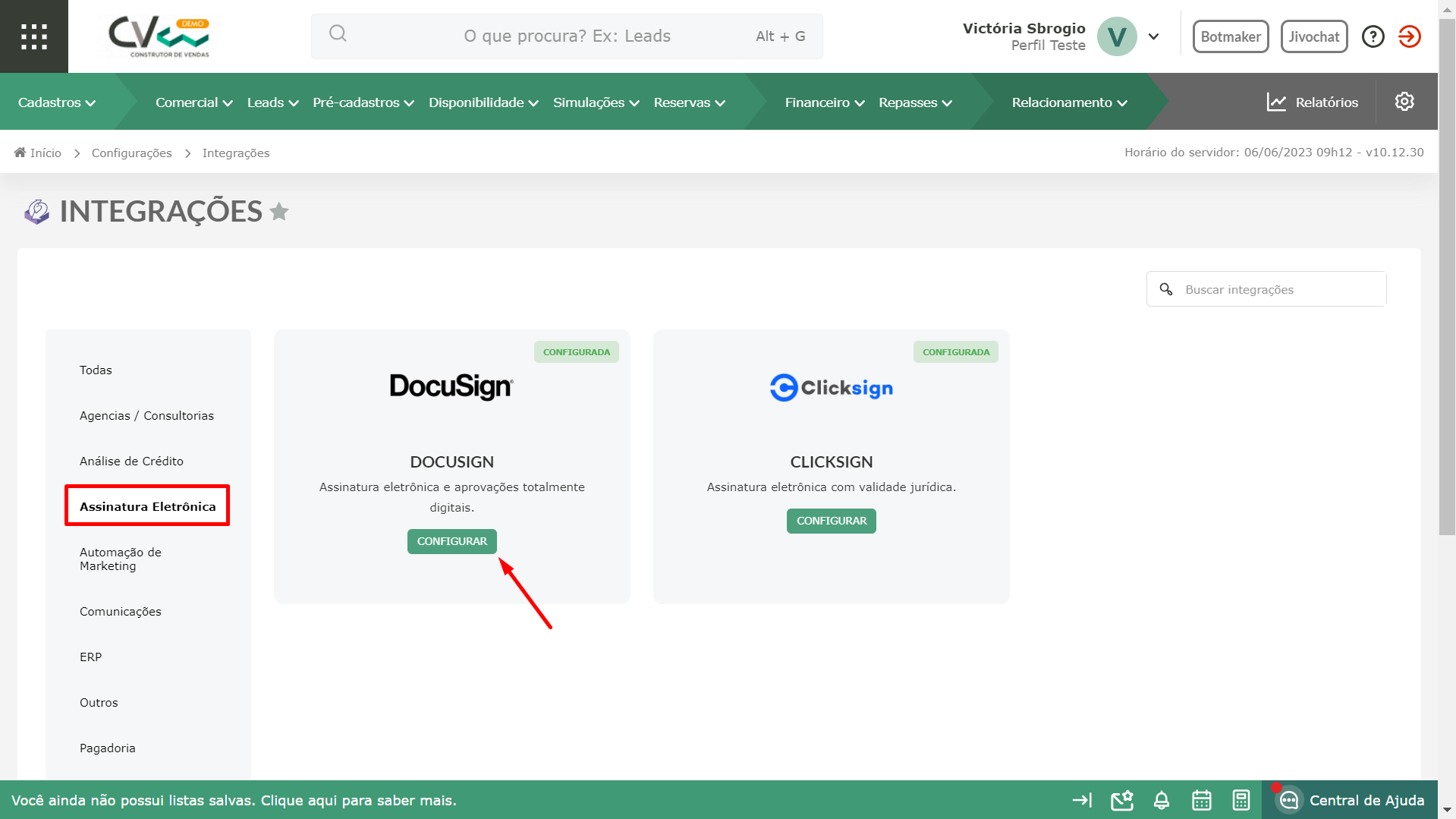Image resolution: width=1456 pixels, height=819 pixels.
Task: Click the home icon in breadcrumb
Action: point(20,153)
